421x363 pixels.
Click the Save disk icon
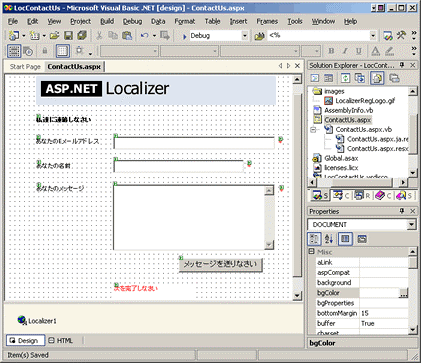pyautogui.click(x=68, y=35)
